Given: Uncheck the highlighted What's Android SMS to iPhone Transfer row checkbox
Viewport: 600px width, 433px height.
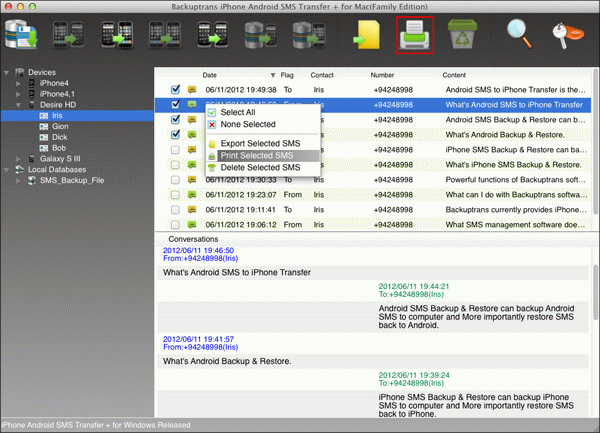Looking at the screenshot, I should pyautogui.click(x=175, y=104).
